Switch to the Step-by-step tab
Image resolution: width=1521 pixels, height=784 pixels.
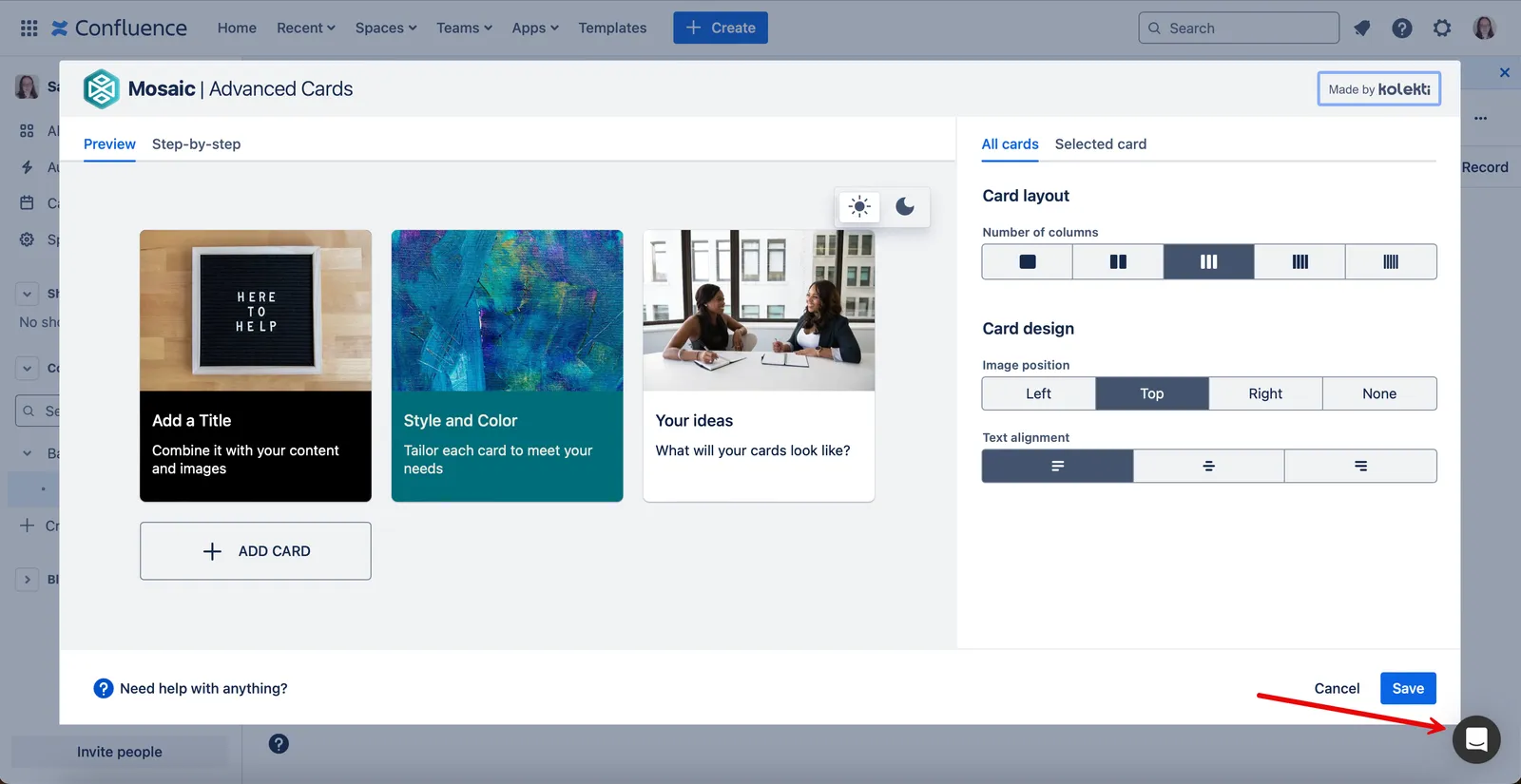[197, 144]
